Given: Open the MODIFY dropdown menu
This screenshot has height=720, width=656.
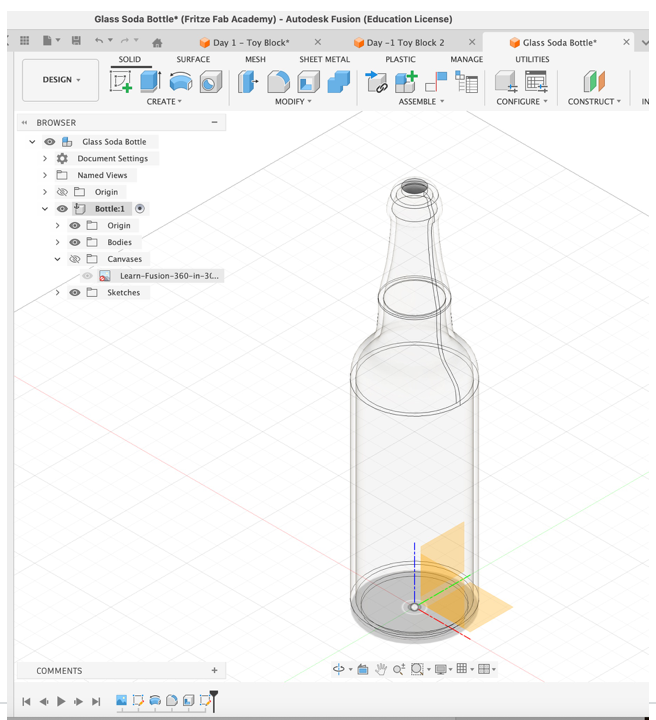Looking at the screenshot, I should (293, 101).
